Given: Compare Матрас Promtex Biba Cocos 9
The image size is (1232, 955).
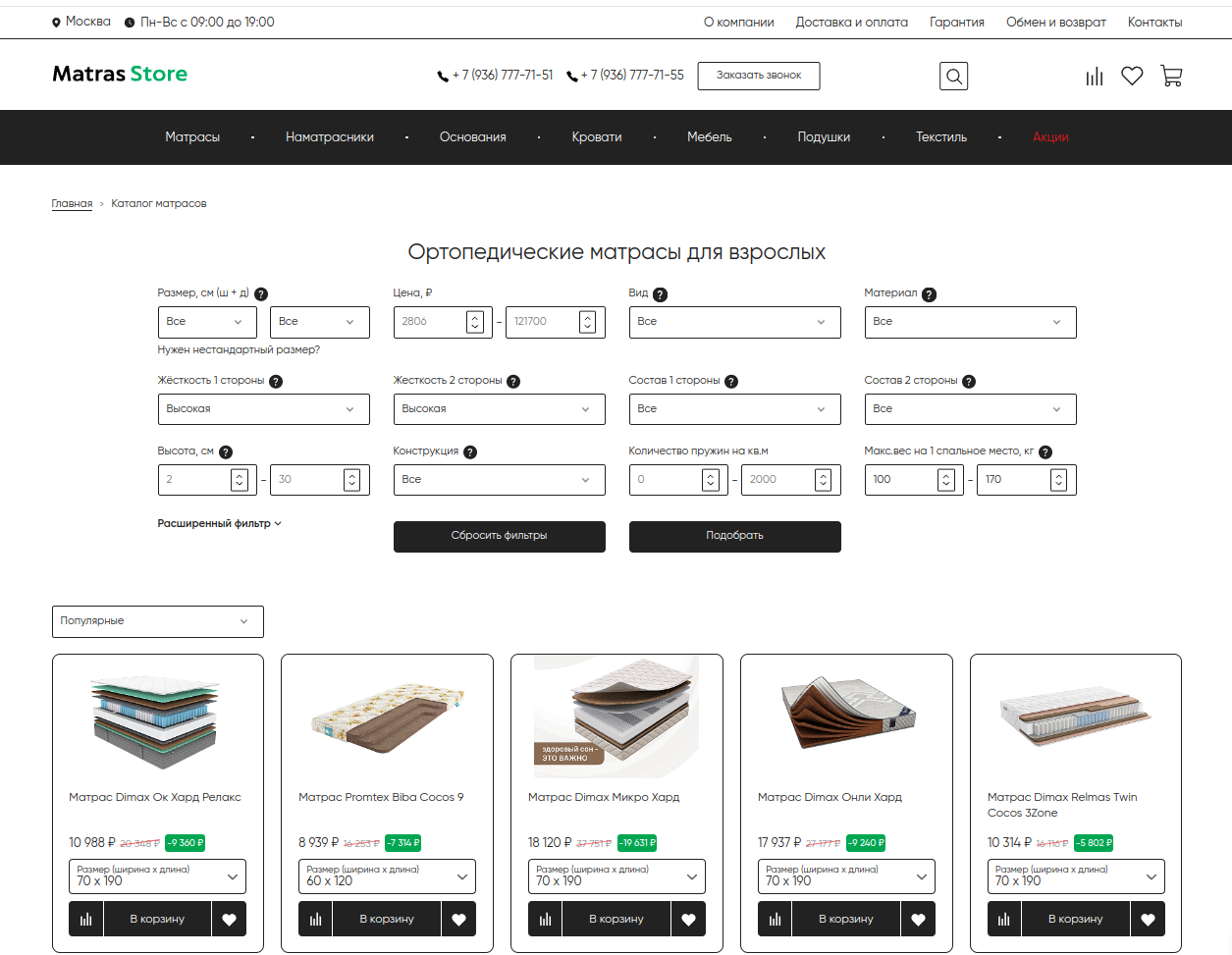Looking at the screenshot, I should [315, 919].
